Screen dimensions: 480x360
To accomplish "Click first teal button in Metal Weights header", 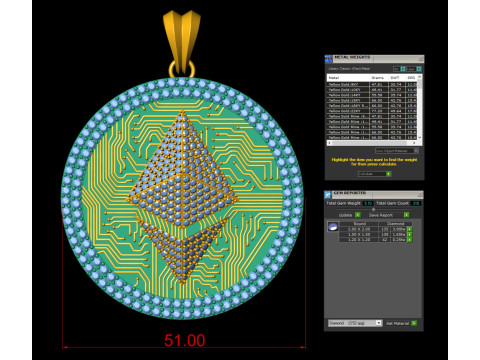I will (x=403, y=69).
